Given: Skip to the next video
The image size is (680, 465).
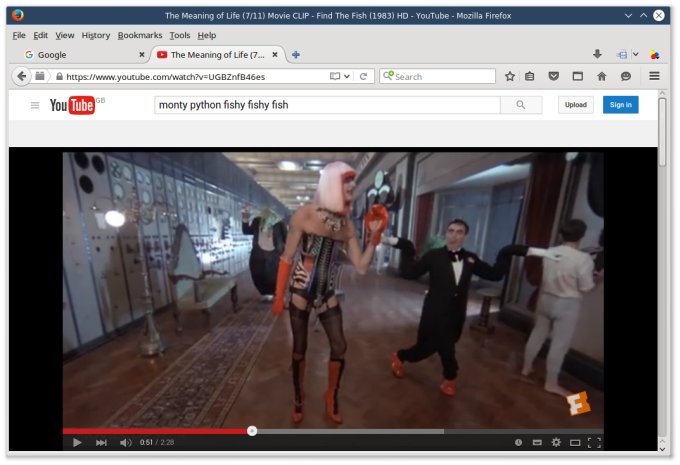Looking at the screenshot, I should pos(101,442).
